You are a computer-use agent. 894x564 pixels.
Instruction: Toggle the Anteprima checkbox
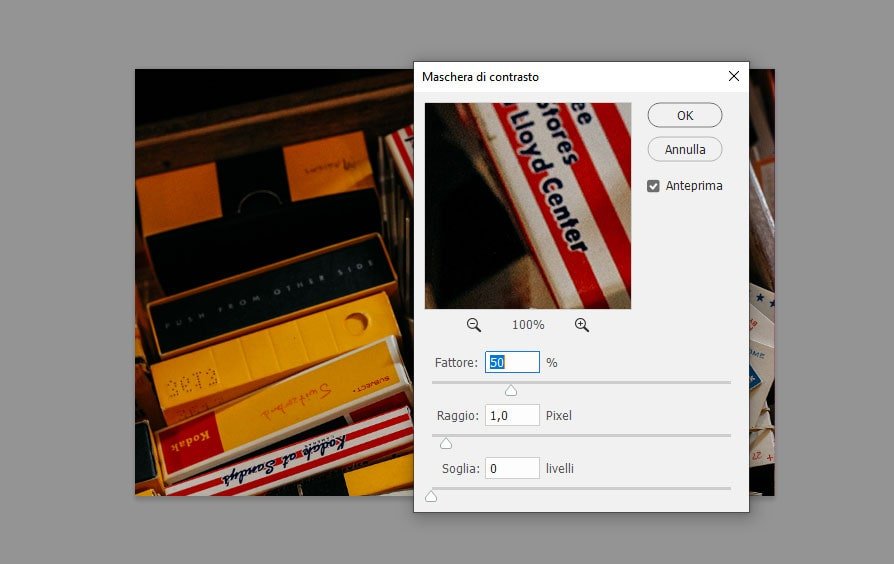[x=653, y=186]
